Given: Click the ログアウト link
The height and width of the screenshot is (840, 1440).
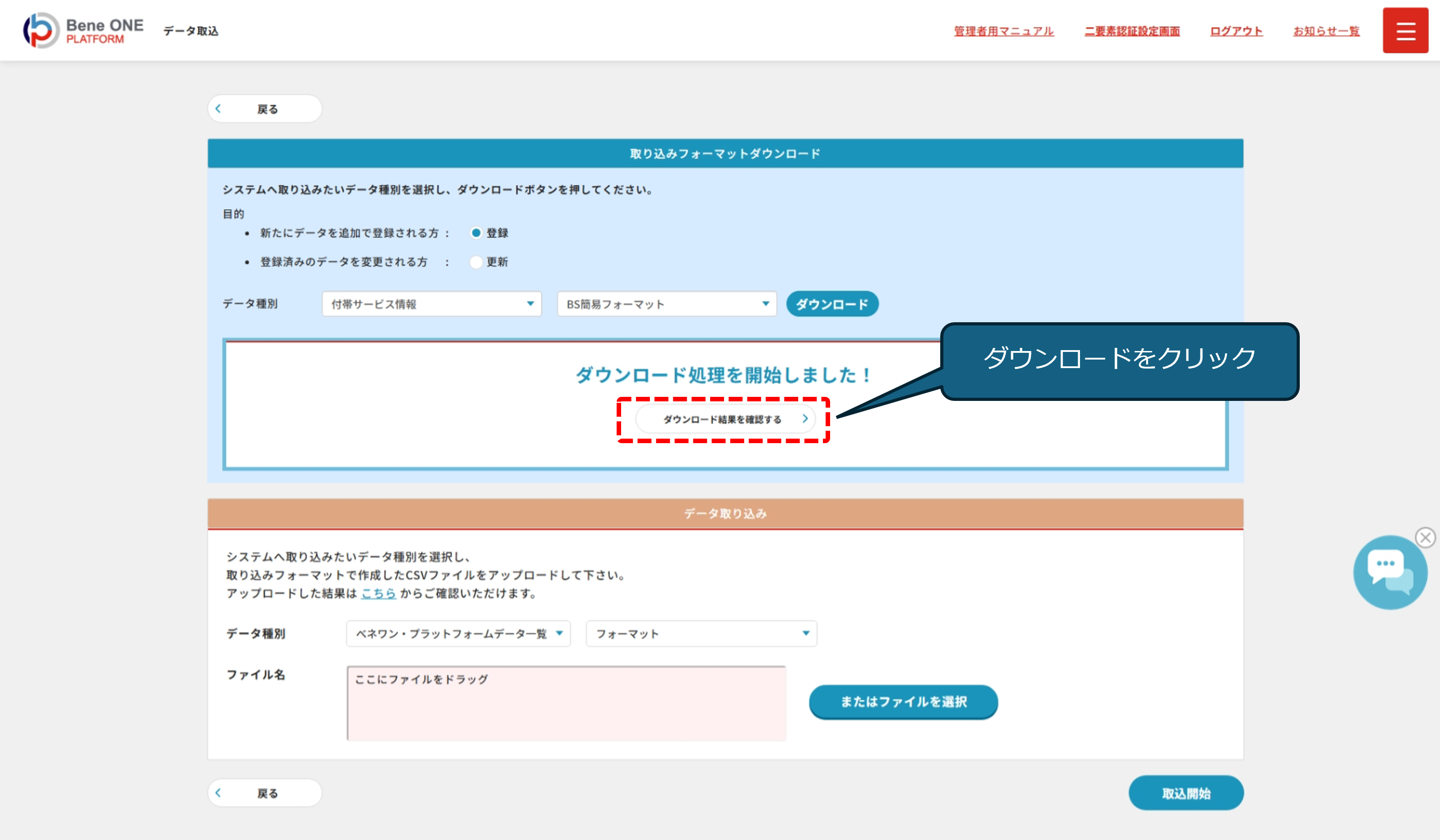Looking at the screenshot, I should tap(1236, 31).
